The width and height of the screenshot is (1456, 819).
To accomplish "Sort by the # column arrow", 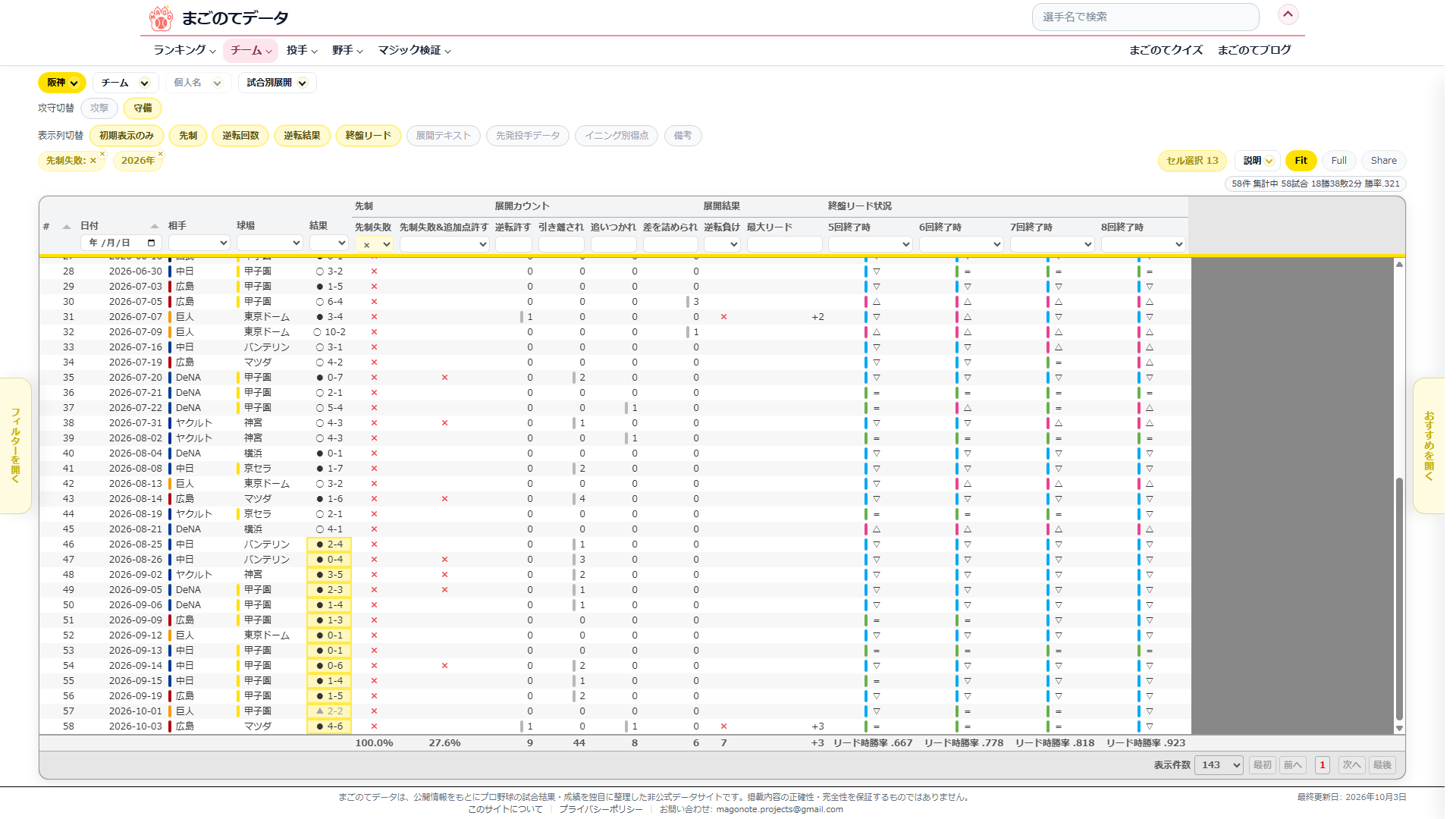I will tap(67, 226).
